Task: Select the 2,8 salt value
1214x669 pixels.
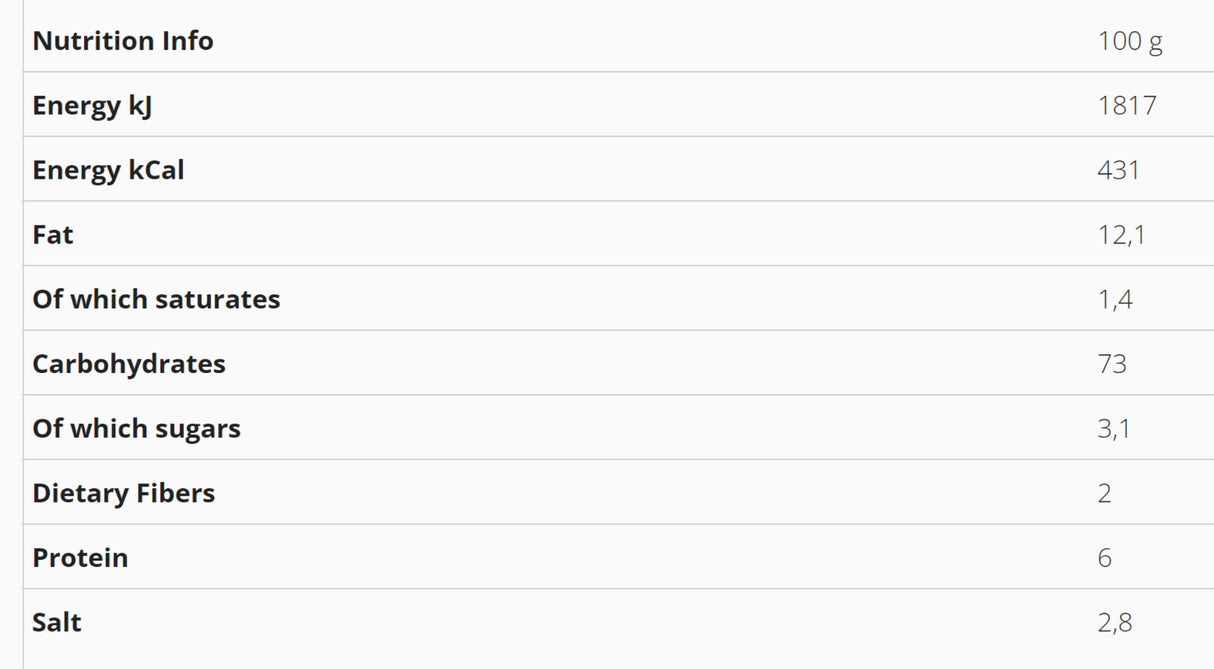Action: coord(1115,622)
